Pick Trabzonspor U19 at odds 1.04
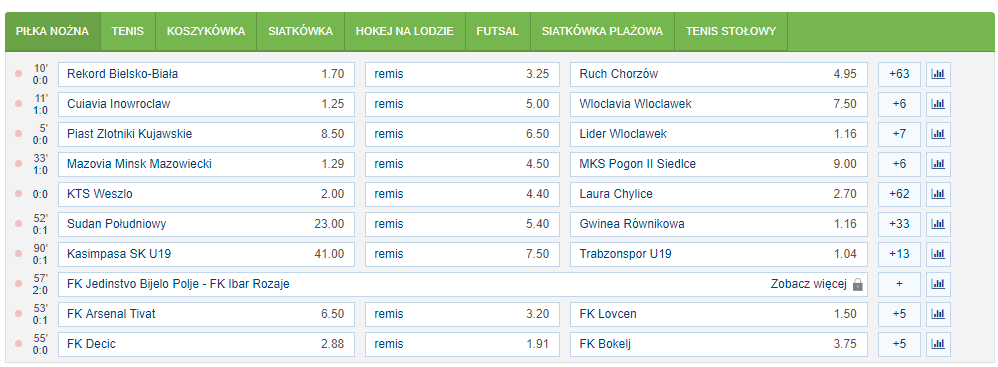Viewport: 998px width, 367px height. coord(719,254)
